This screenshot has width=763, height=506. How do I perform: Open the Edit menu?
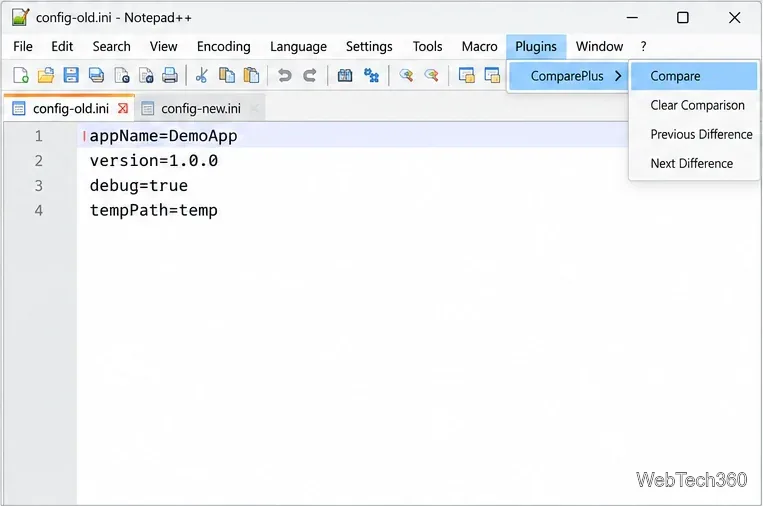(x=62, y=46)
